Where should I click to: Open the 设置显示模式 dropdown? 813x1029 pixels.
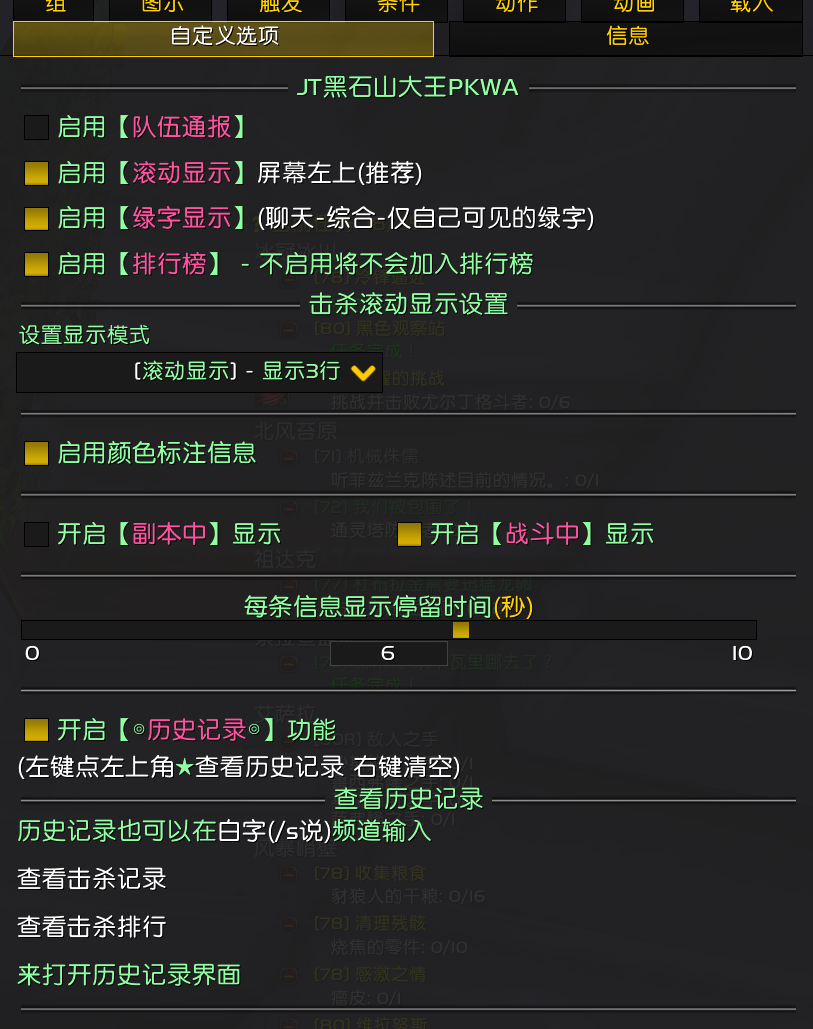(x=199, y=372)
